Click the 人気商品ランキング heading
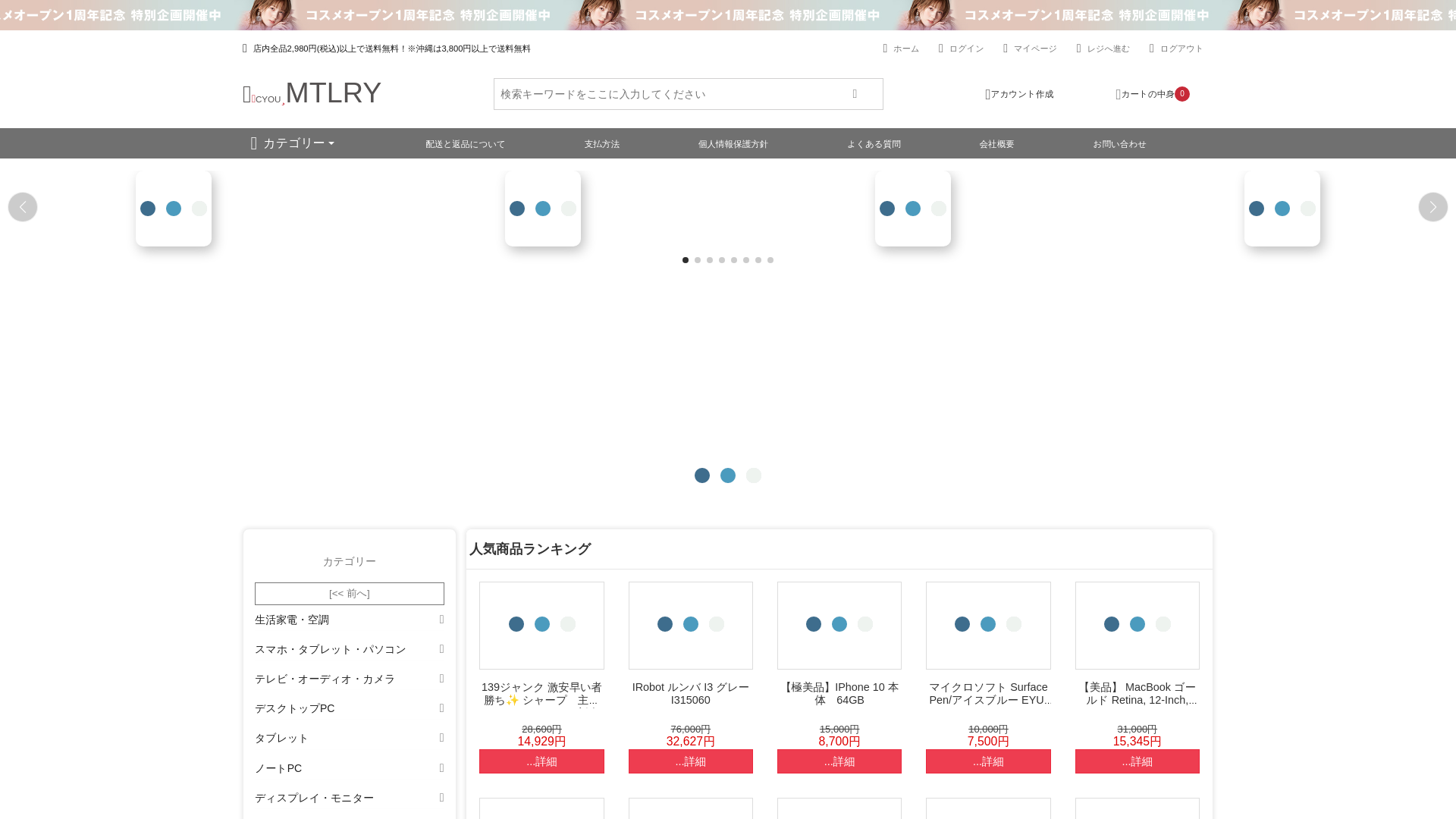Viewport: 1456px width, 819px height. point(530,549)
